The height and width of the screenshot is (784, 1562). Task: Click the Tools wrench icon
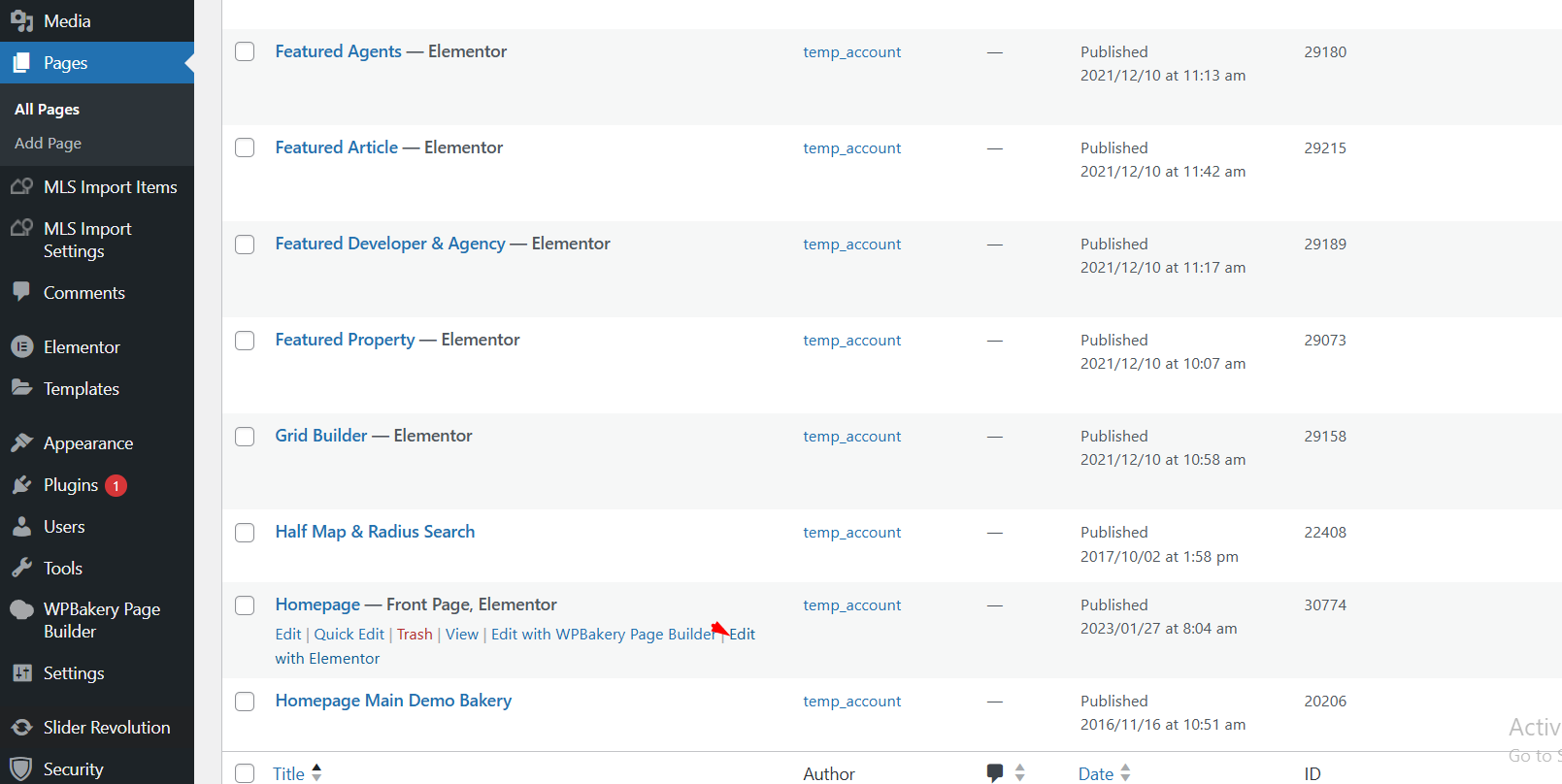pos(21,568)
